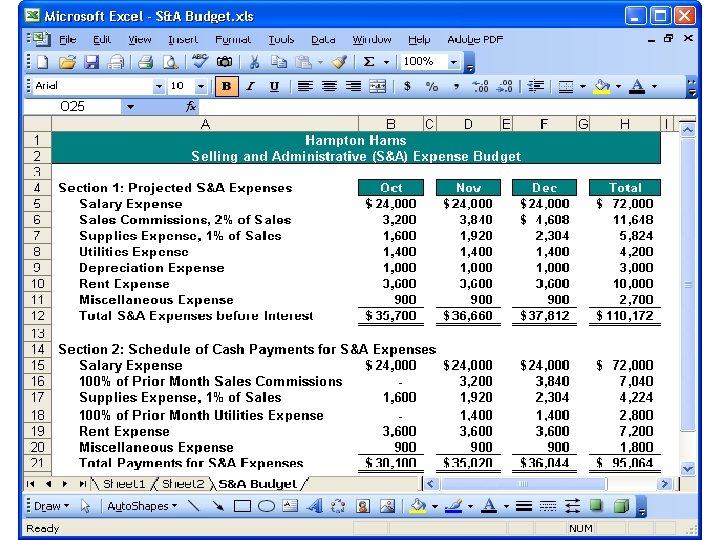Expand the Fill Color dropdown arrow
This screenshot has width=720, height=540.
tap(618, 86)
